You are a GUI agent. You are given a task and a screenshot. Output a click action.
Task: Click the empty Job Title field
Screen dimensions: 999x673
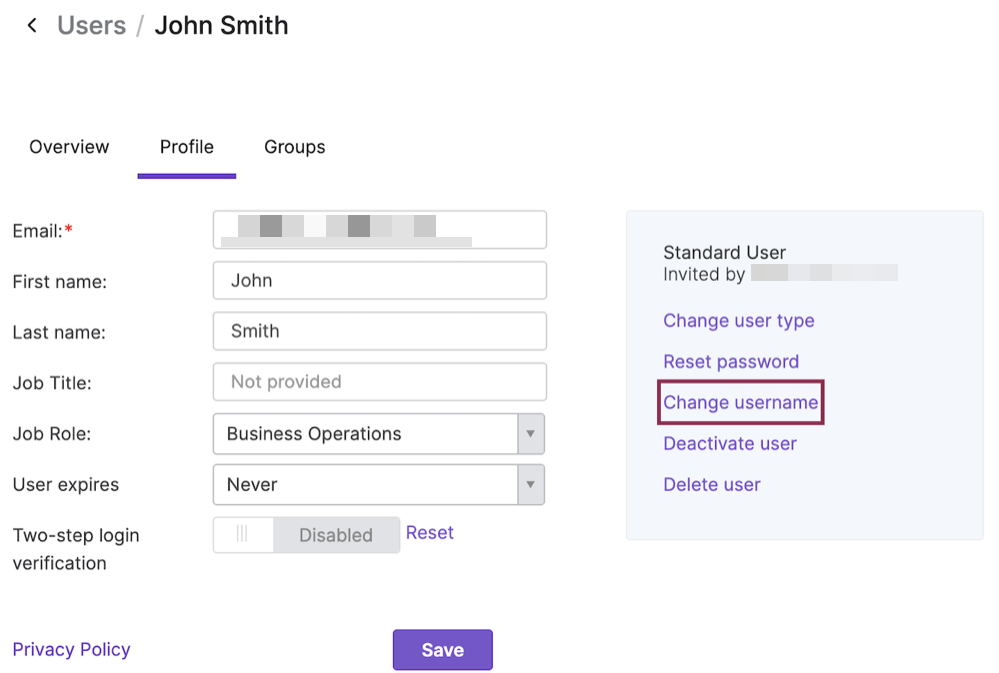378,382
